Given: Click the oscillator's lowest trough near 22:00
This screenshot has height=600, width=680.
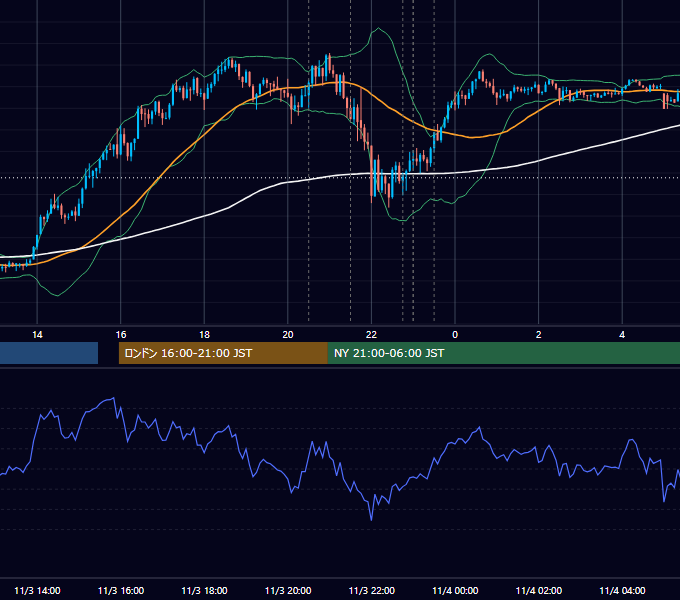Looking at the screenshot, I should point(371,518).
